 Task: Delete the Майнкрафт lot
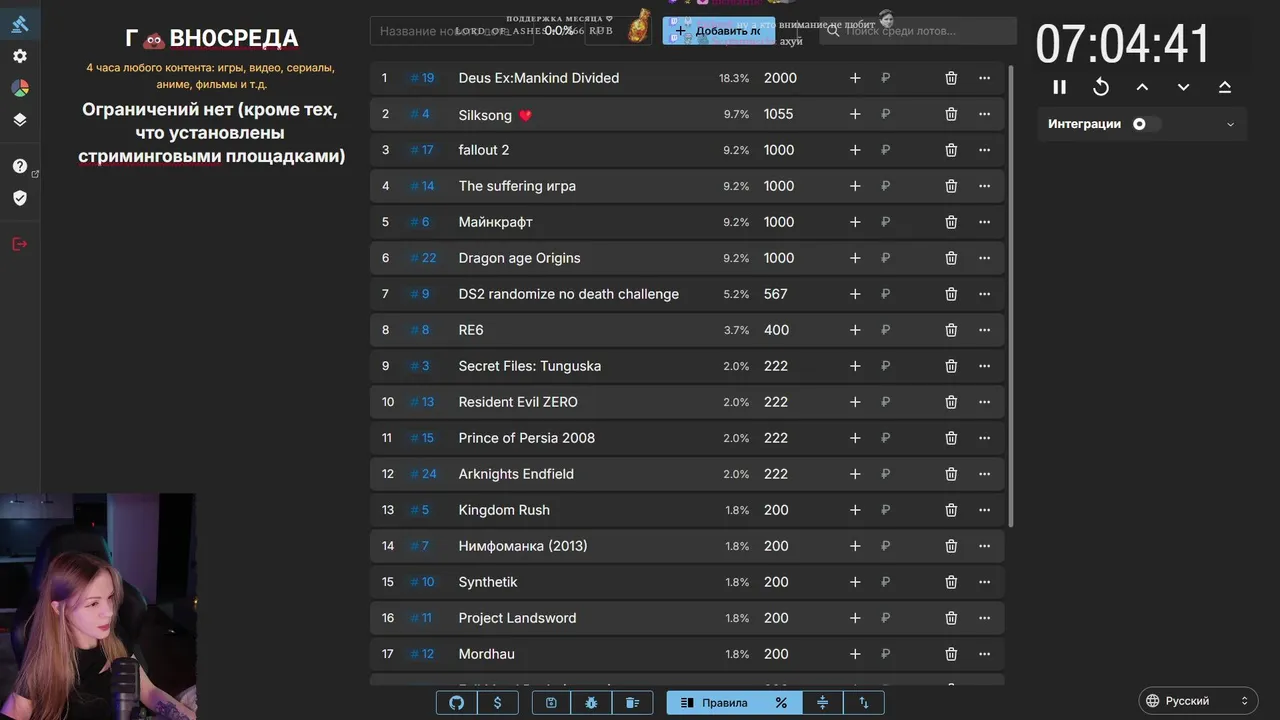point(951,222)
